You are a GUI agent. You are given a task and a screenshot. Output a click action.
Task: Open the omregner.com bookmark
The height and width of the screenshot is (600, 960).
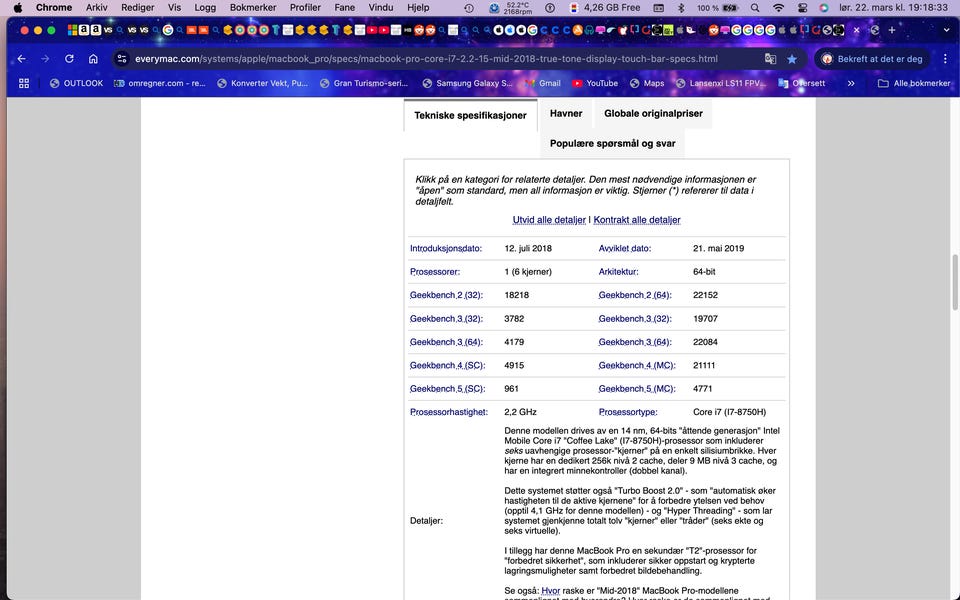pos(160,83)
